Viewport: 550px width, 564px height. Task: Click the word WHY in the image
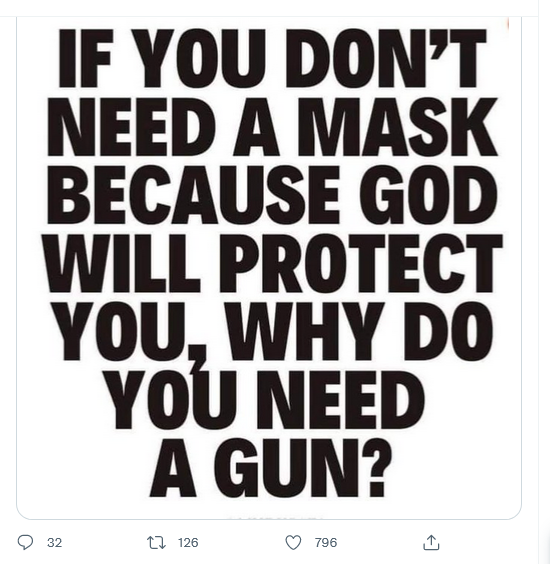[310, 332]
